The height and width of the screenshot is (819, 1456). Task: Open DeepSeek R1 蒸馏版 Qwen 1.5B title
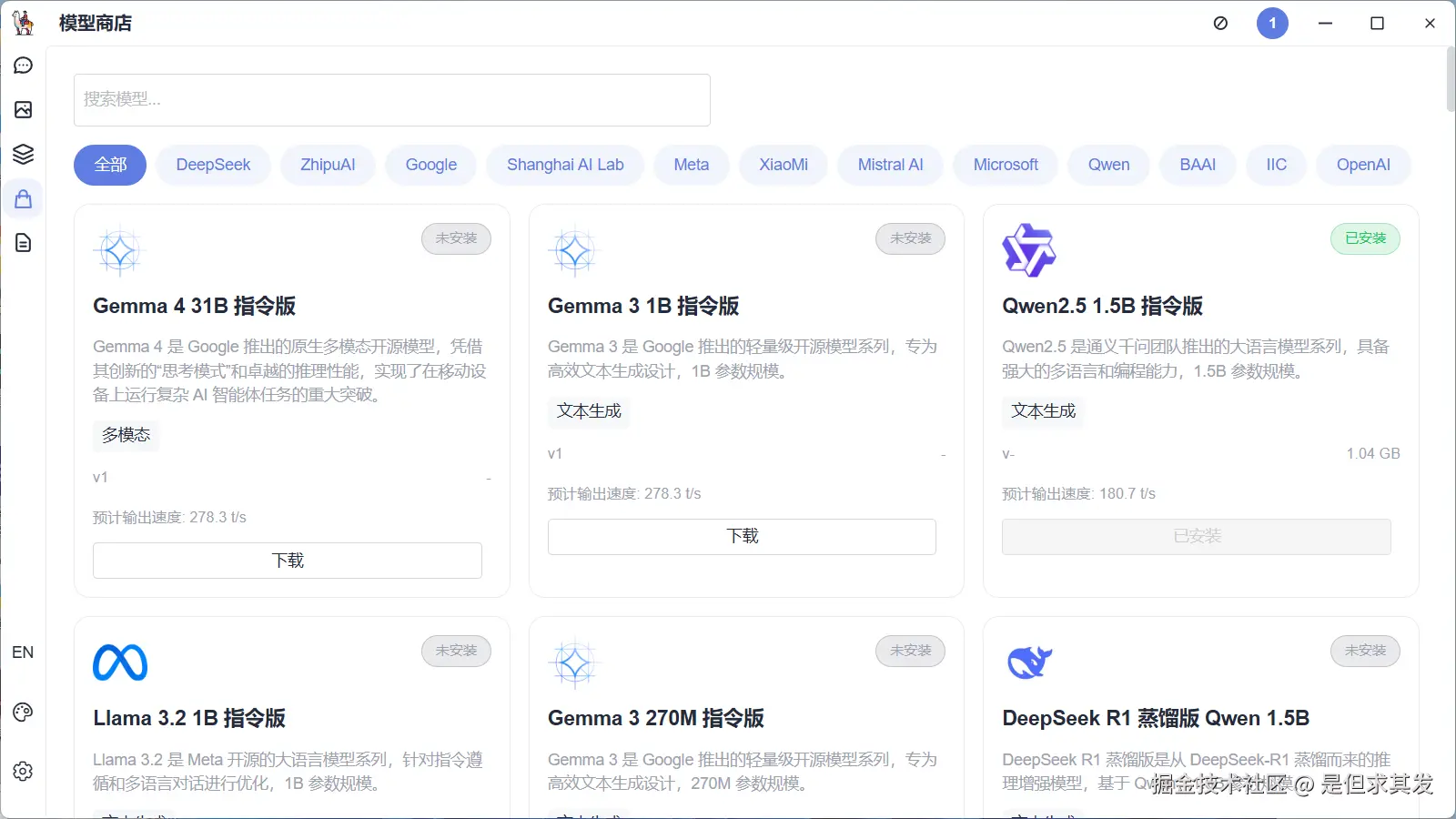[x=1156, y=718]
